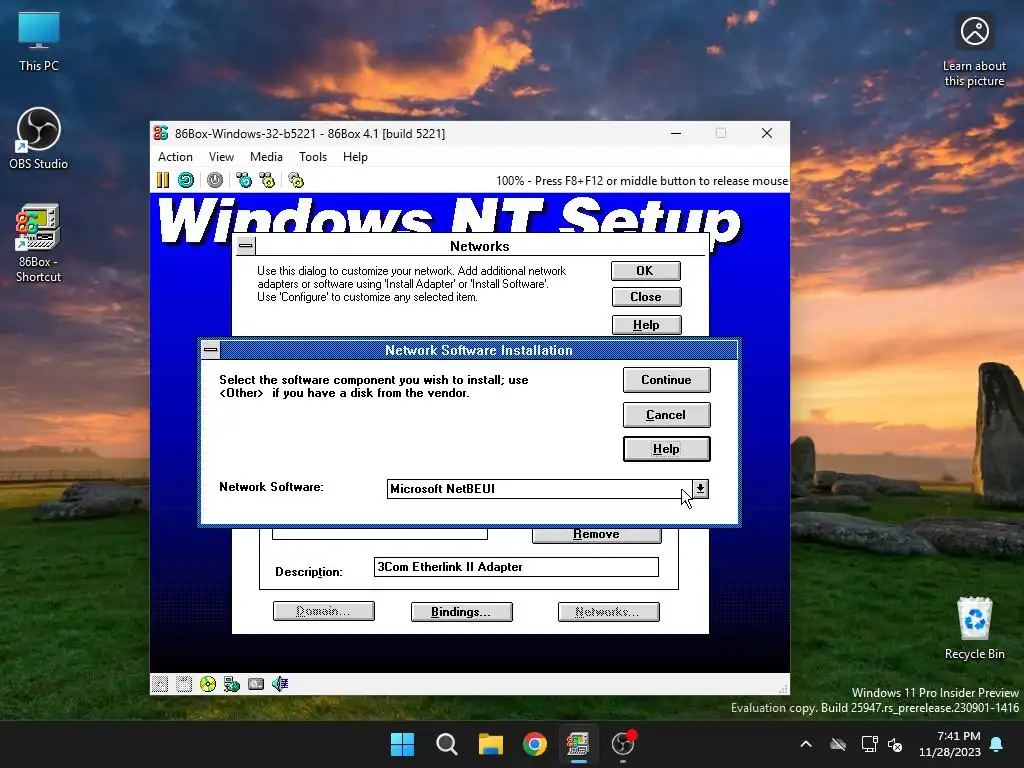Open OBS Studio desktop shortcut
The width and height of the screenshot is (1024, 768).
pos(39,138)
